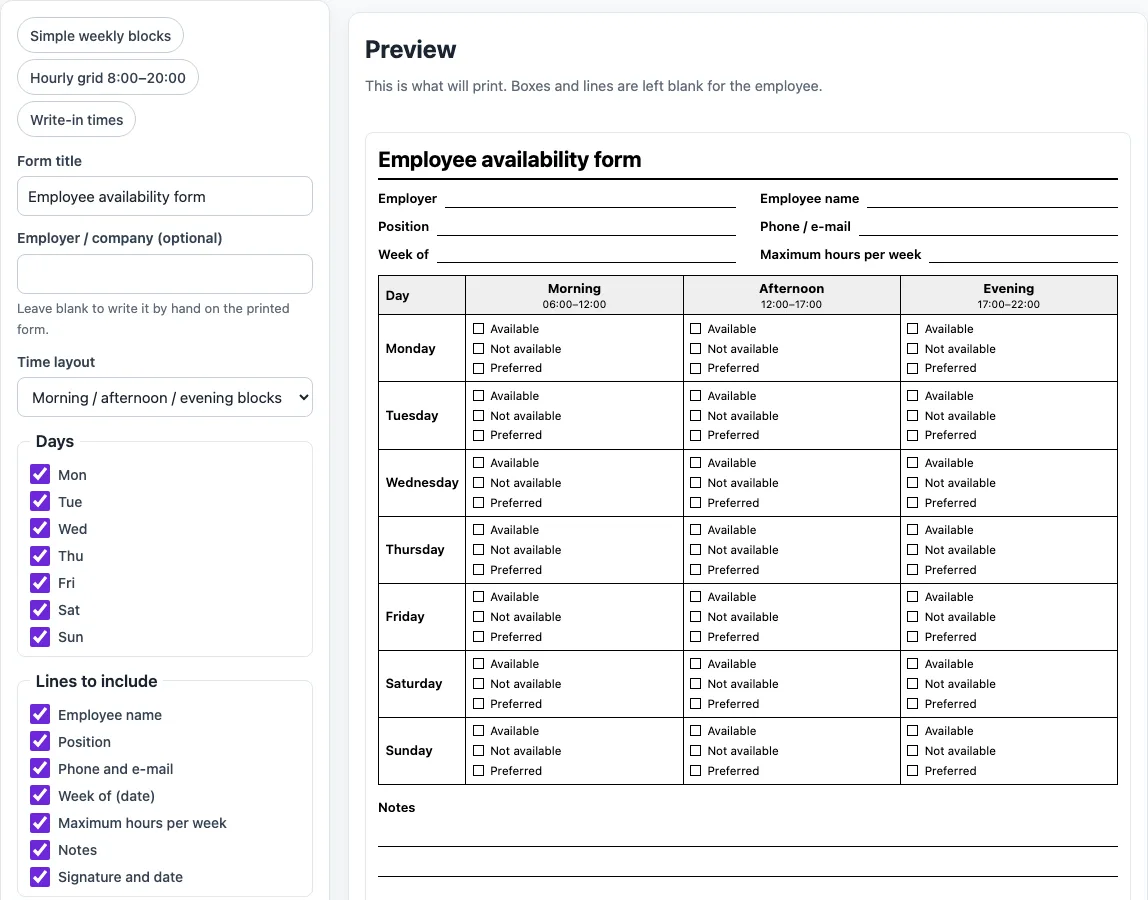Choose the Hourly grid 8:00–20:00 preset
Screen dimensions: 1148x900
pos(108,78)
